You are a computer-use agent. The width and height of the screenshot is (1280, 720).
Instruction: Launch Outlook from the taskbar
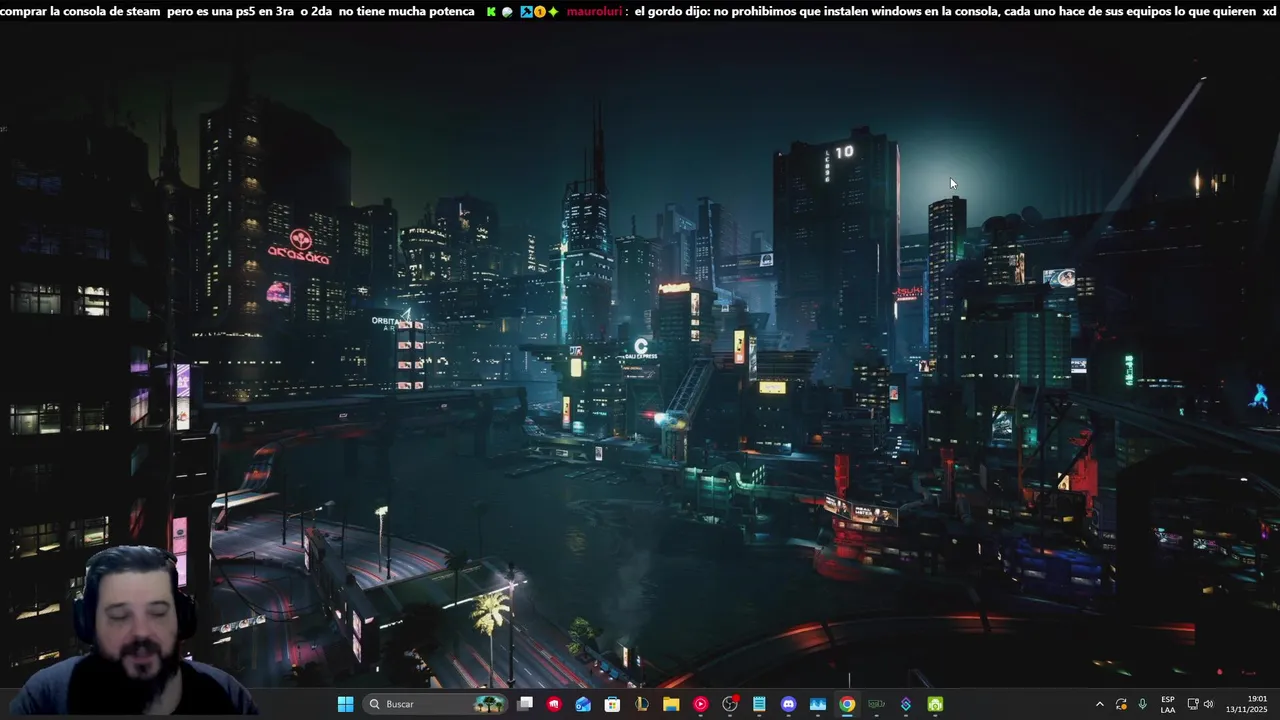tap(583, 704)
